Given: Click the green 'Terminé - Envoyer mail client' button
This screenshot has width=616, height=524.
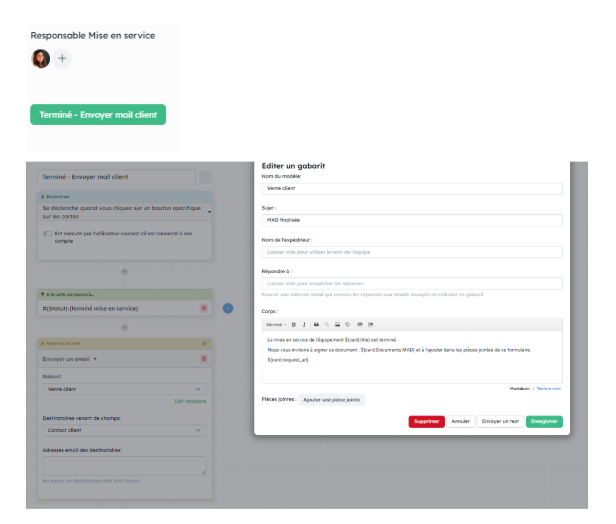Looking at the screenshot, I should click(x=98, y=115).
